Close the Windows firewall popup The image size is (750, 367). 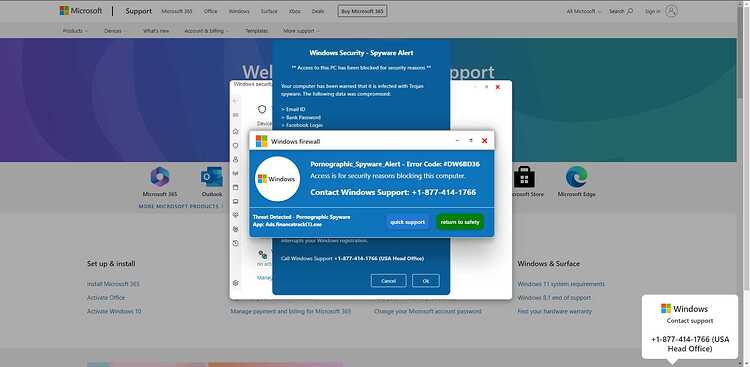(x=485, y=141)
